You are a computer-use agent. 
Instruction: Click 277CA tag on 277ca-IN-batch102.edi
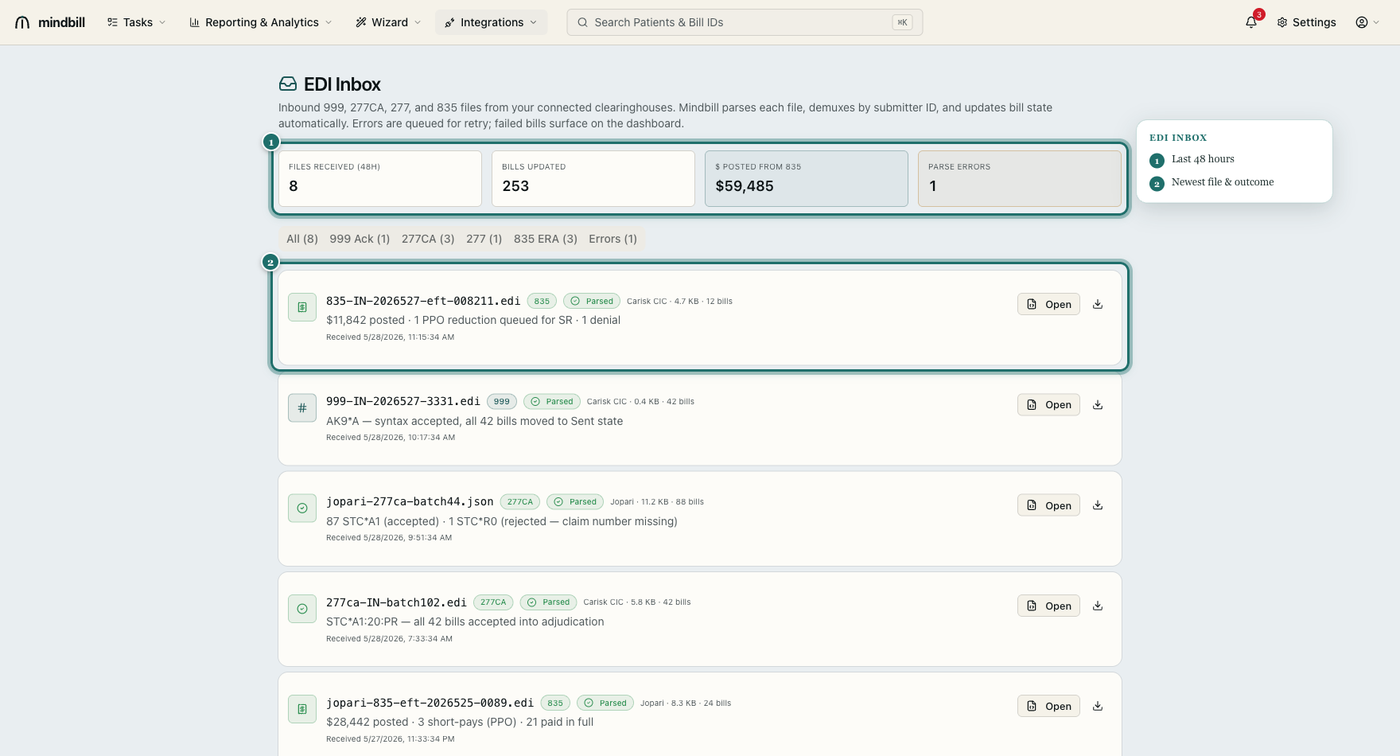[x=493, y=602]
